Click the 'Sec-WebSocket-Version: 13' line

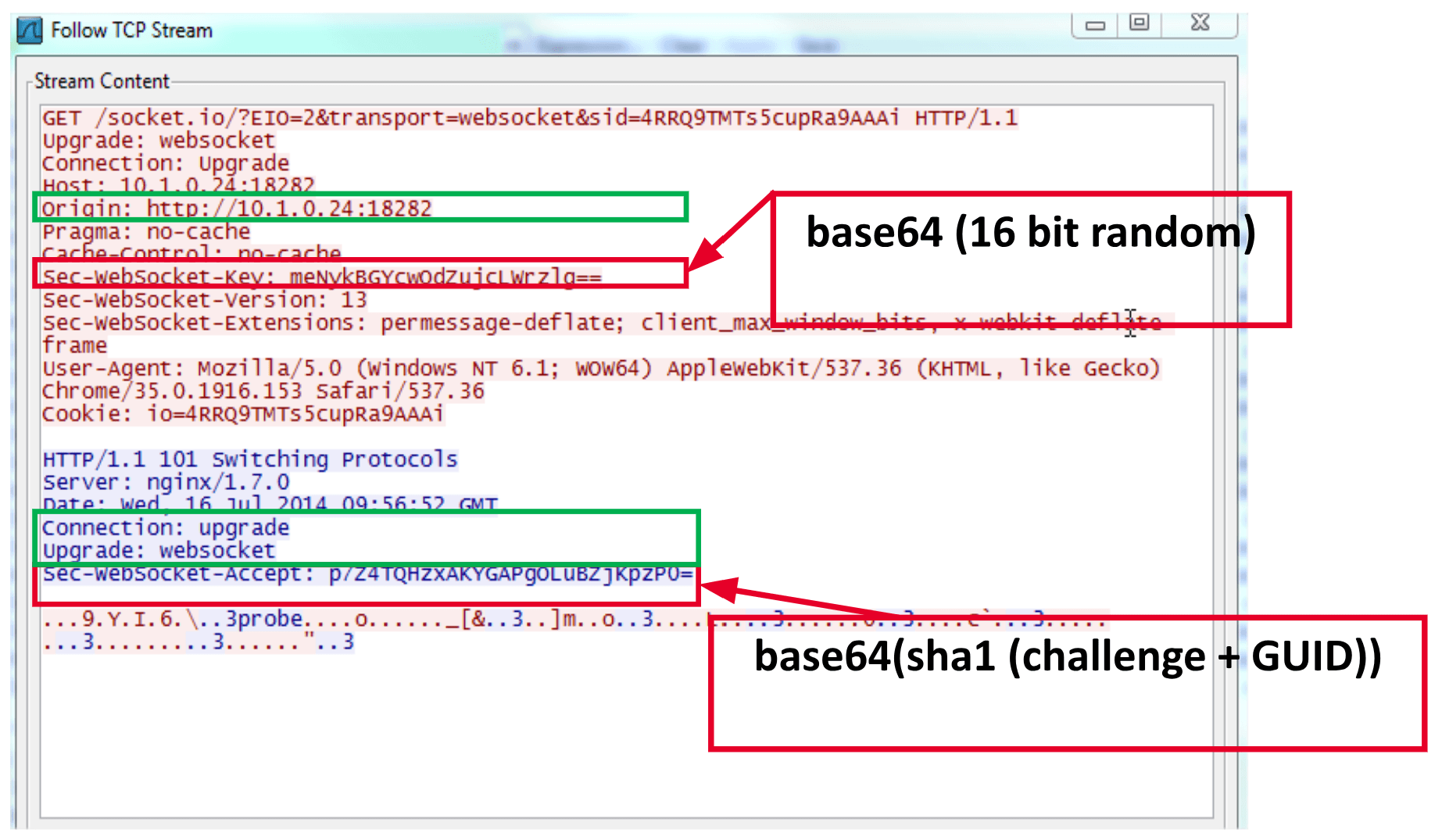205,300
